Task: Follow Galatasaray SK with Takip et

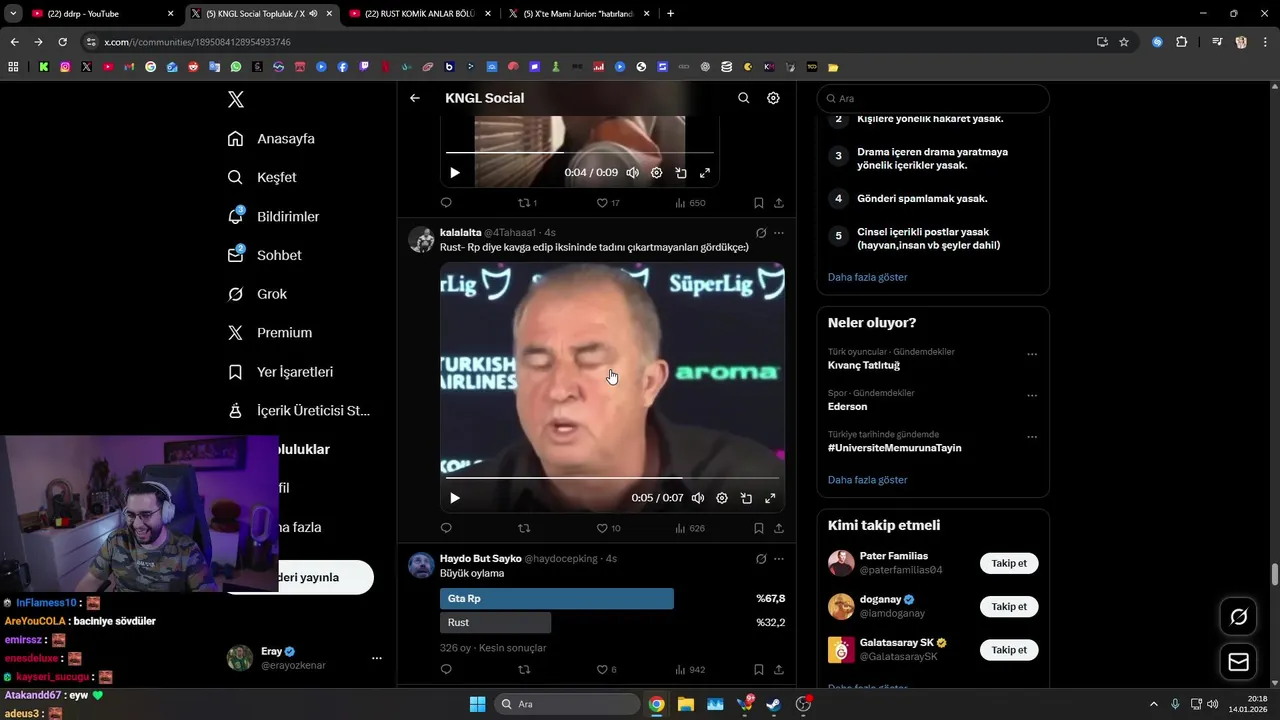Action: (1009, 649)
